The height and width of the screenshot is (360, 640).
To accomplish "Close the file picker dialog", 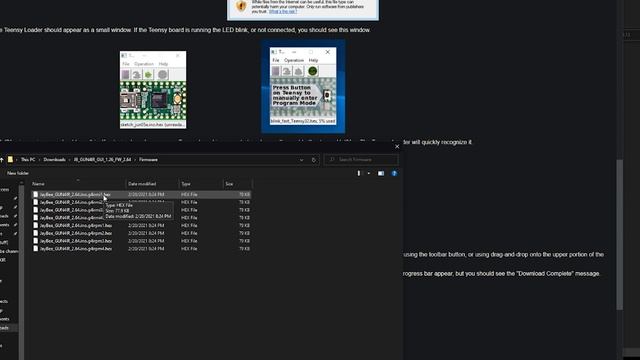I will pyautogui.click(x=397, y=147).
